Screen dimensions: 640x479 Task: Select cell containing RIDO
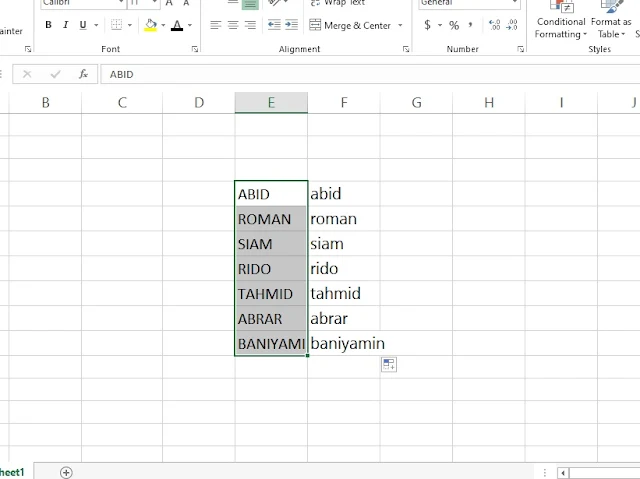pyautogui.click(x=271, y=269)
